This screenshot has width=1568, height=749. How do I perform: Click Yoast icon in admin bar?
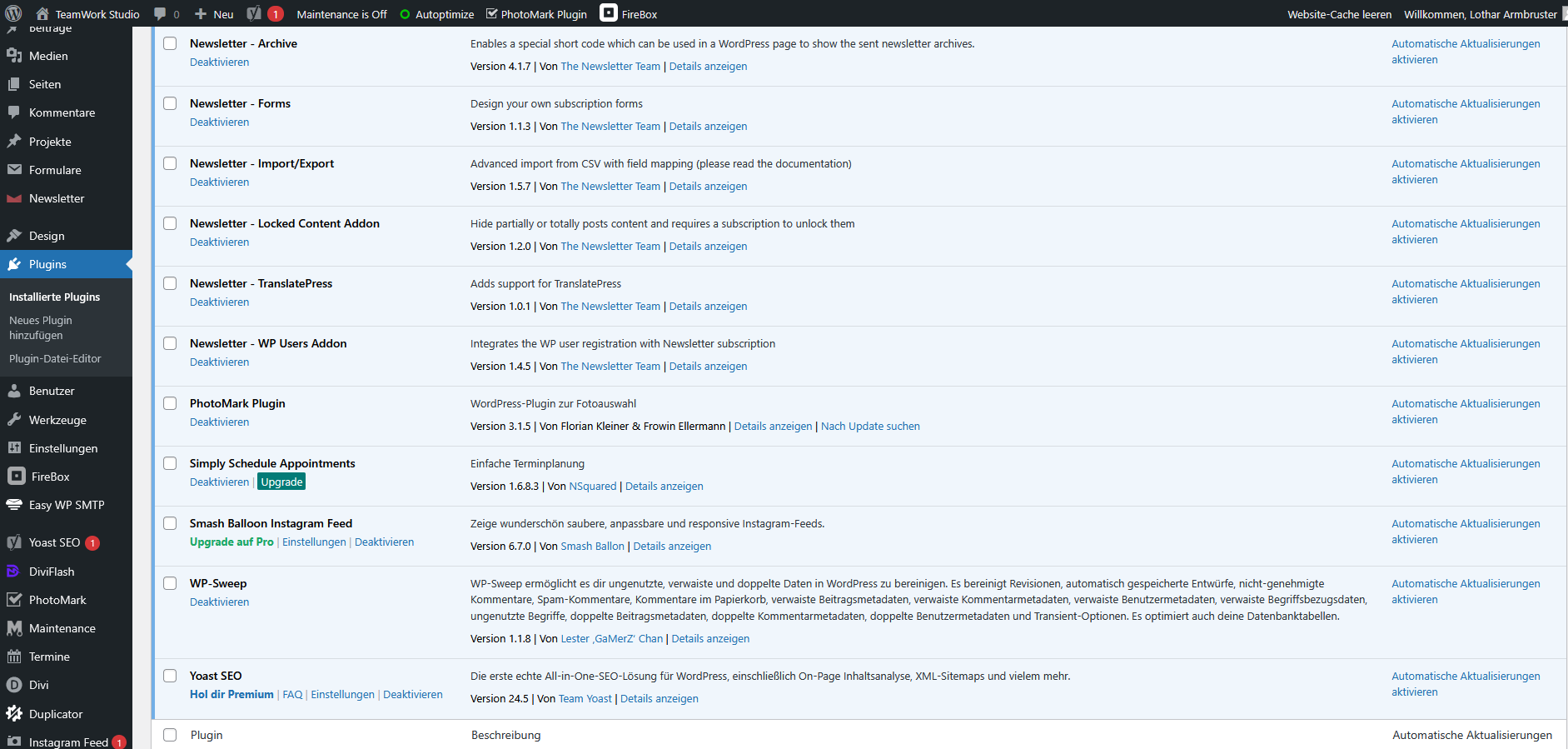click(254, 13)
